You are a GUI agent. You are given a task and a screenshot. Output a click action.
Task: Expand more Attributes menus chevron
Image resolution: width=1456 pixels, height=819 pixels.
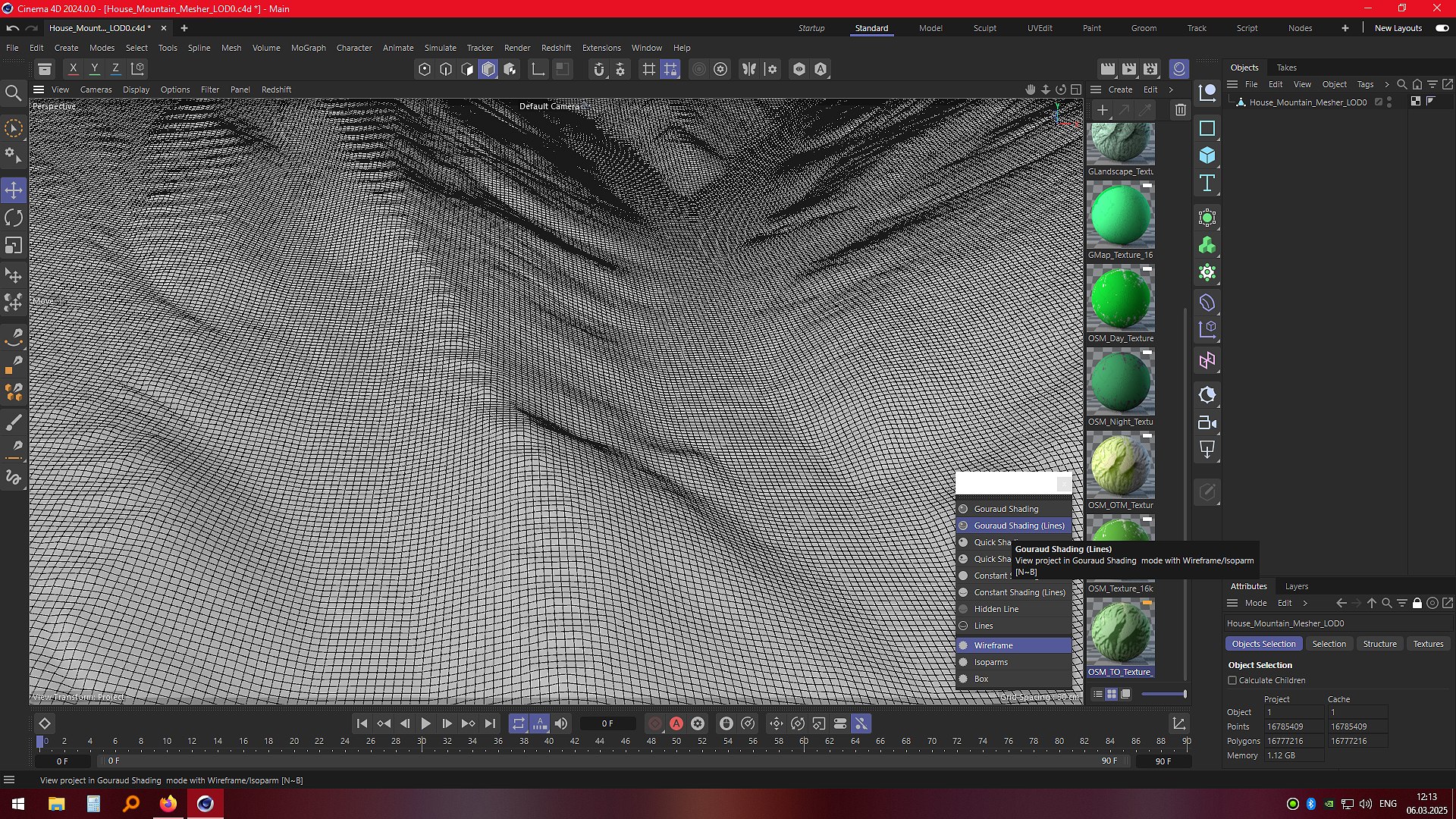click(1305, 603)
